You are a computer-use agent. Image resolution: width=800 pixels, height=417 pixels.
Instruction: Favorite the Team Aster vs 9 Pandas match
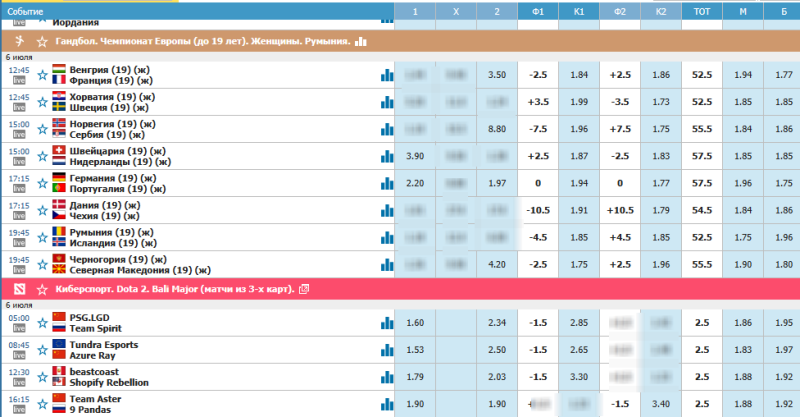point(42,404)
